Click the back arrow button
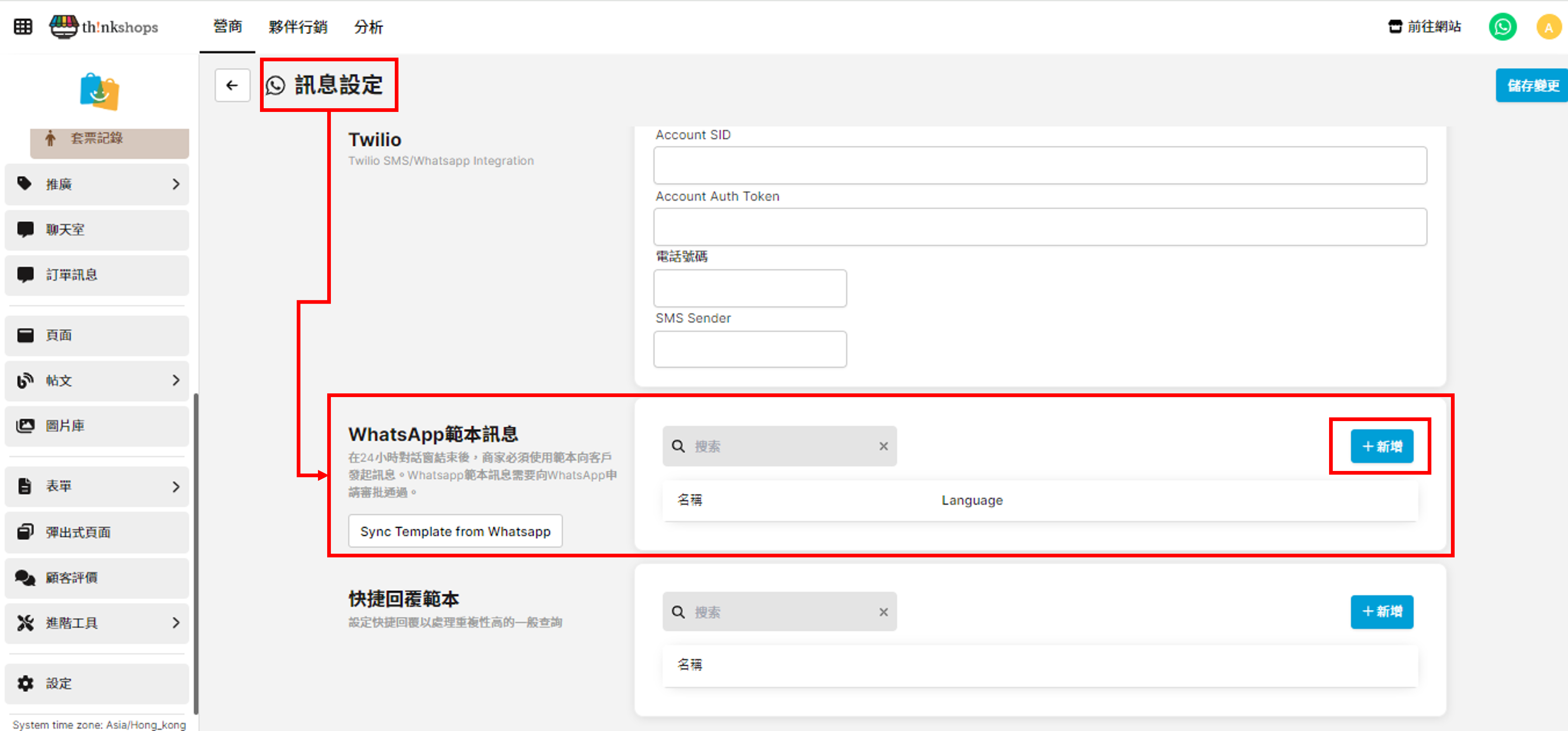Image resolution: width=1568 pixels, height=731 pixels. (232, 85)
